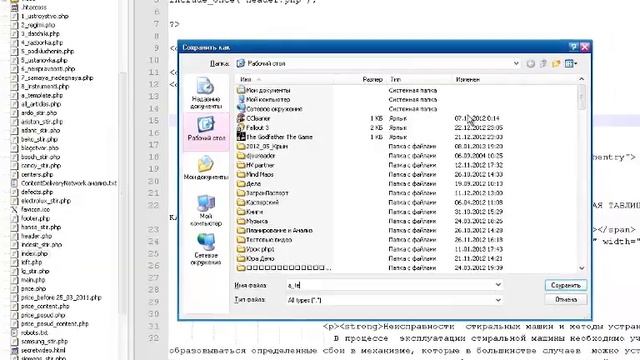
Task: Select the 2012_05_Крым folder
Action: pos(262,146)
